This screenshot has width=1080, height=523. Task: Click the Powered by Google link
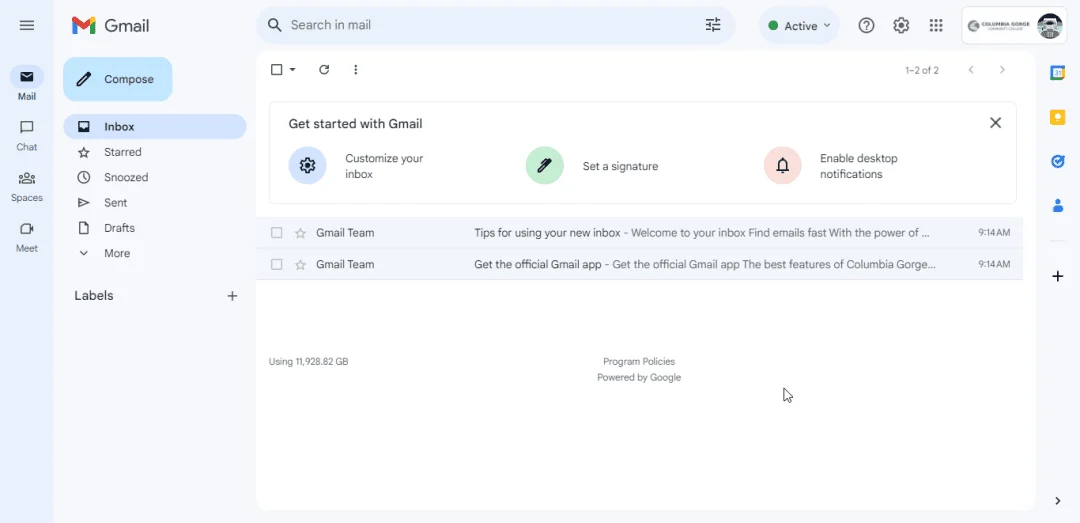click(639, 378)
